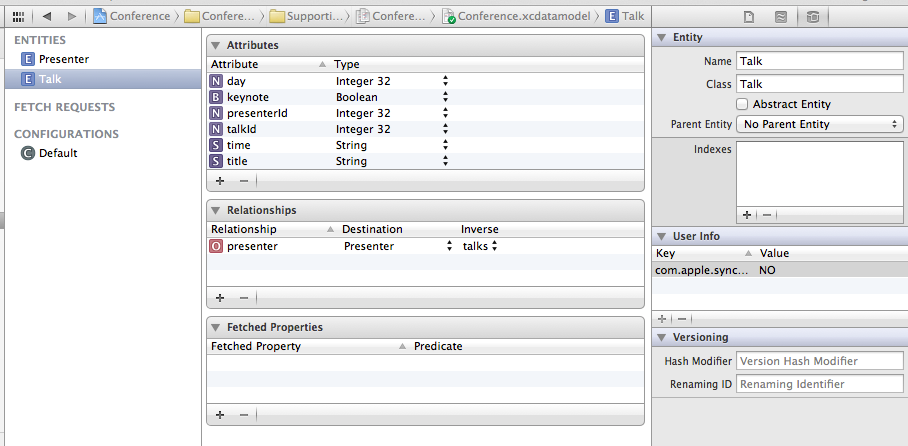Add a new attribute with plus

(x=219, y=181)
